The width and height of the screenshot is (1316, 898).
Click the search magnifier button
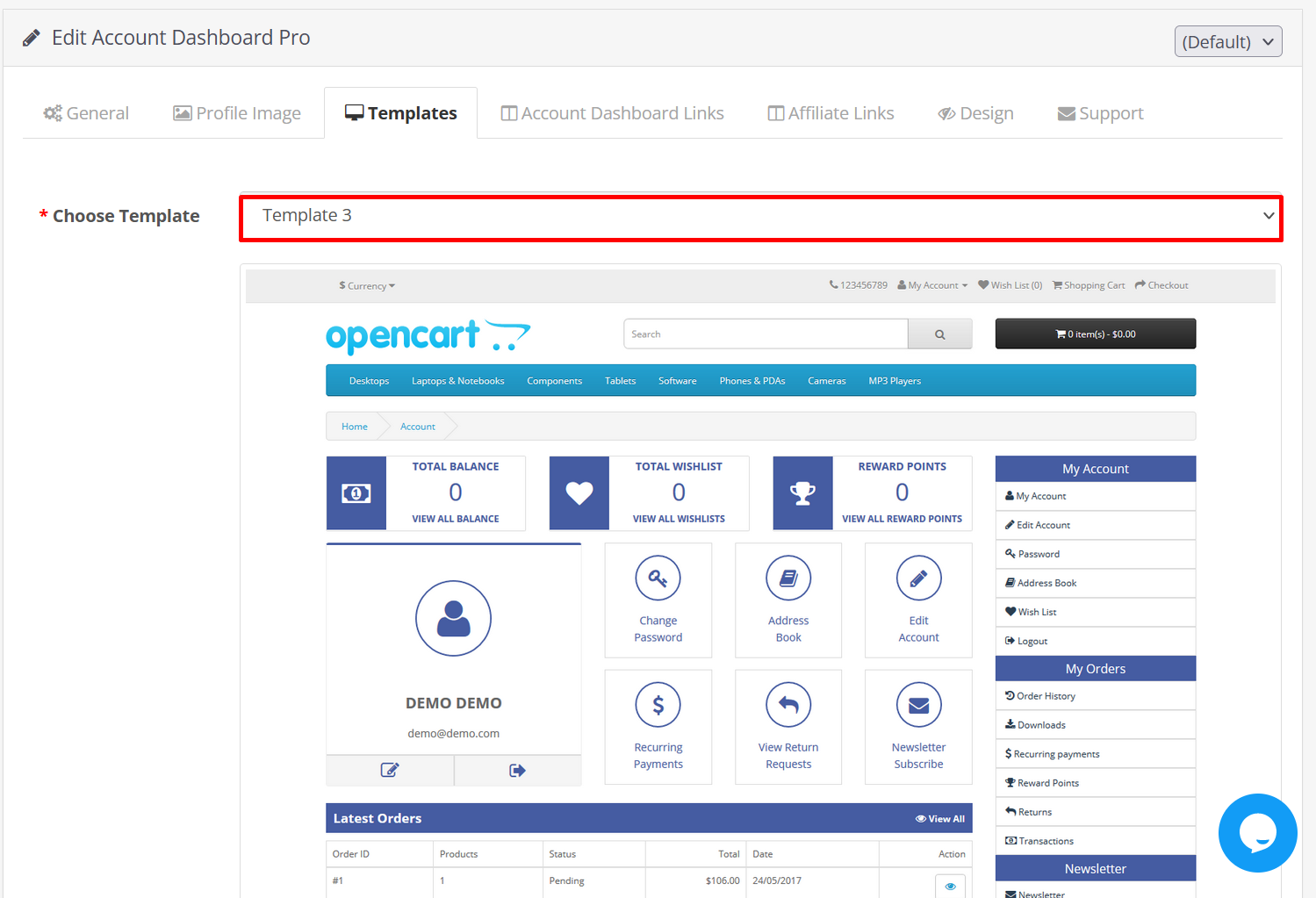(x=940, y=334)
